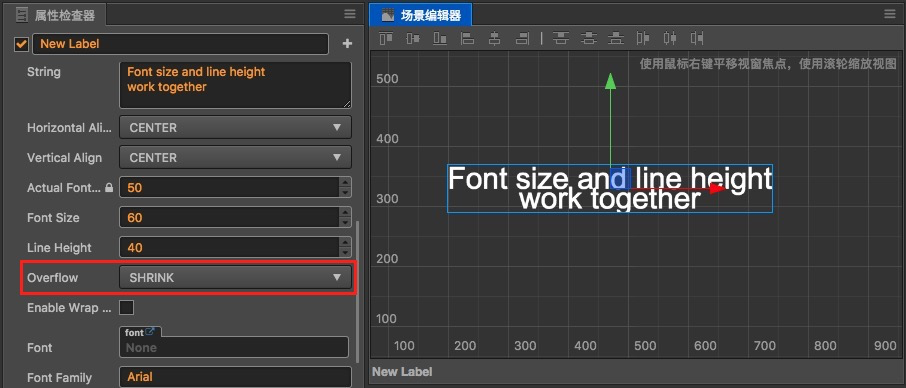
Task: Click the align top edges icon
Action: point(385,39)
